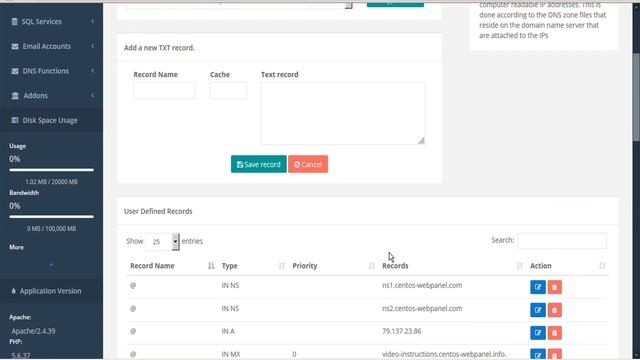
Task: Click the IN MX type cell
Action: tap(231, 354)
